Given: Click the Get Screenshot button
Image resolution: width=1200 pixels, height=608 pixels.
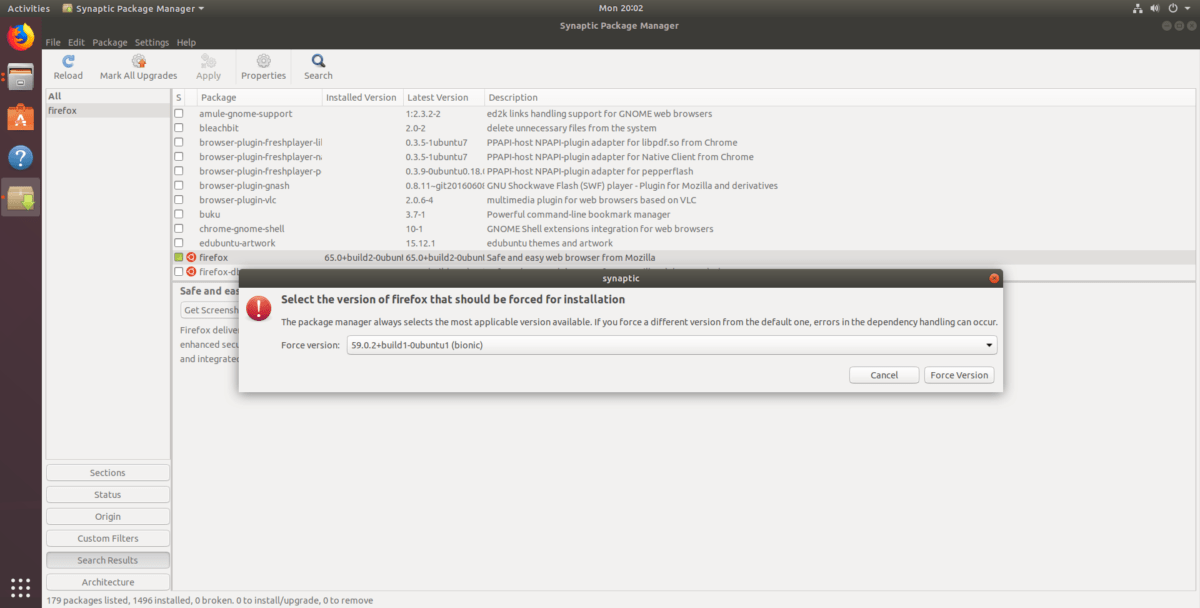Looking at the screenshot, I should point(209,310).
